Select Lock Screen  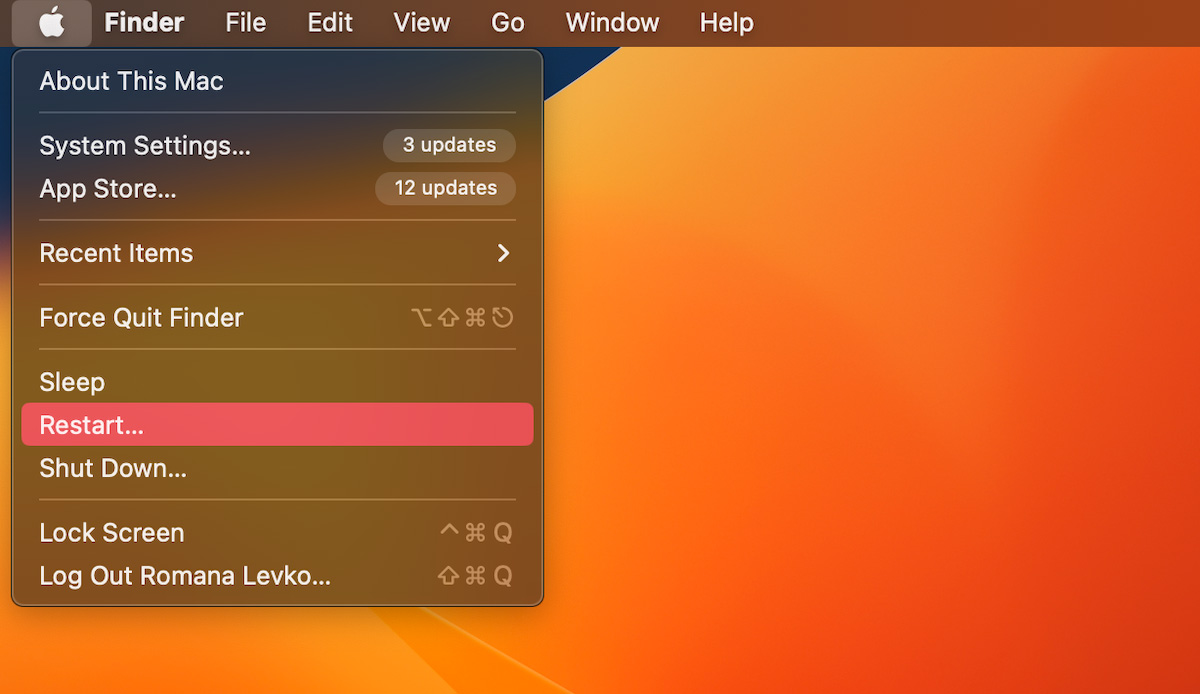tap(277, 533)
